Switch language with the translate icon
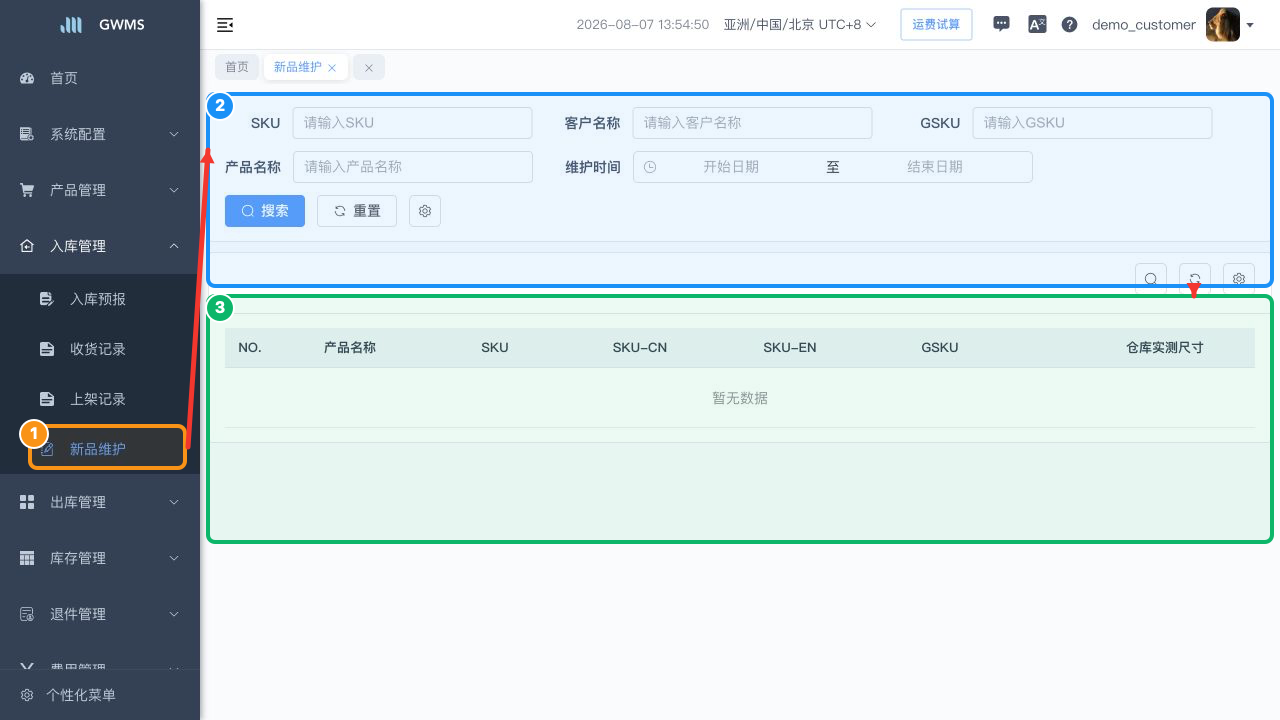The width and height of the screenshot is (1280, 720). click(x=1037, y=24)
